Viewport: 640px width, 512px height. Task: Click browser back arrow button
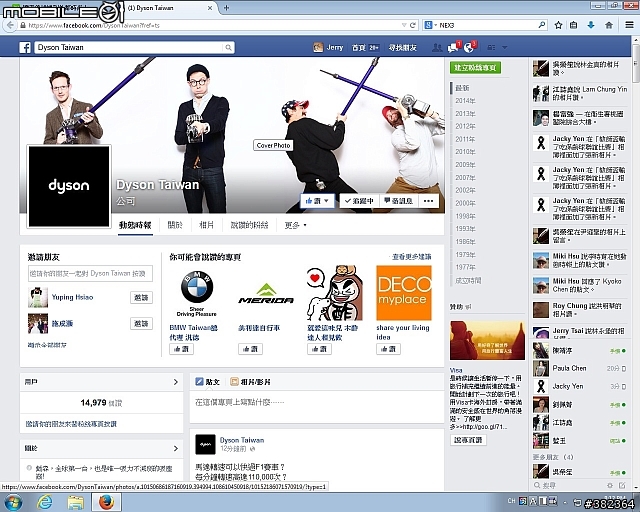click(x=10, y=25)
